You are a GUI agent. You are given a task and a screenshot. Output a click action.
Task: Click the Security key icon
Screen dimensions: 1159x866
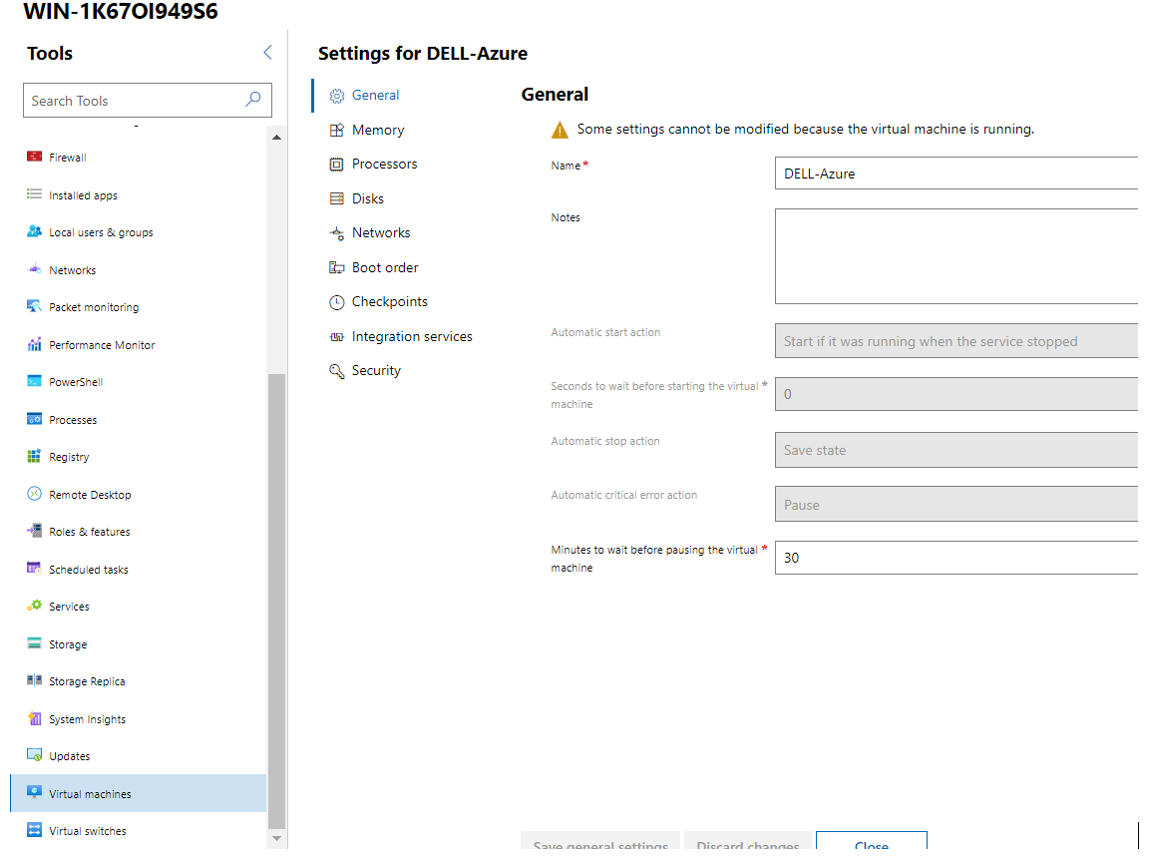pyautogui.click(x=336, y=371)
